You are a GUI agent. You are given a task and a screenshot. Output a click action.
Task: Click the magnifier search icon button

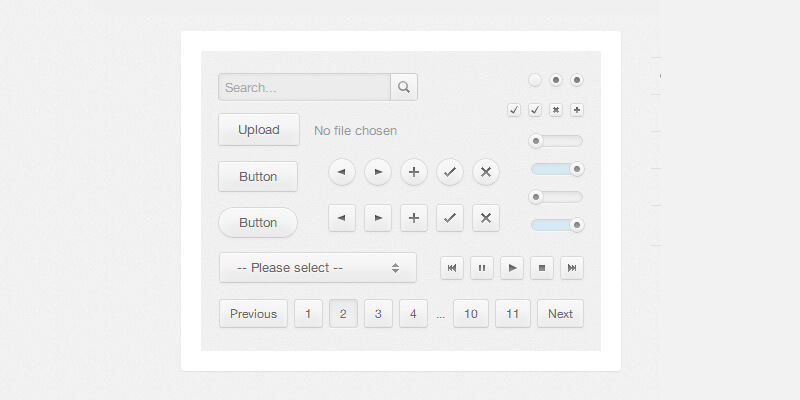pyautogui.click(x=404, y=87)
